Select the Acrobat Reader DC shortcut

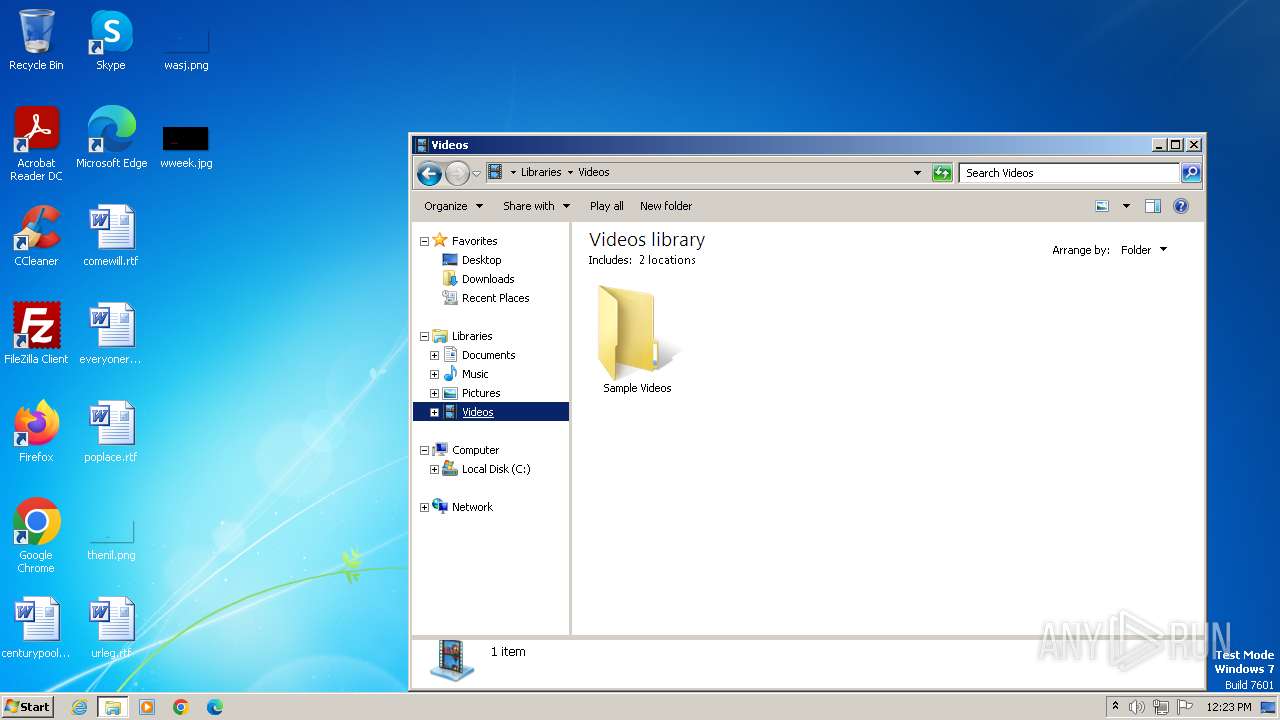(x=36, y=144)
